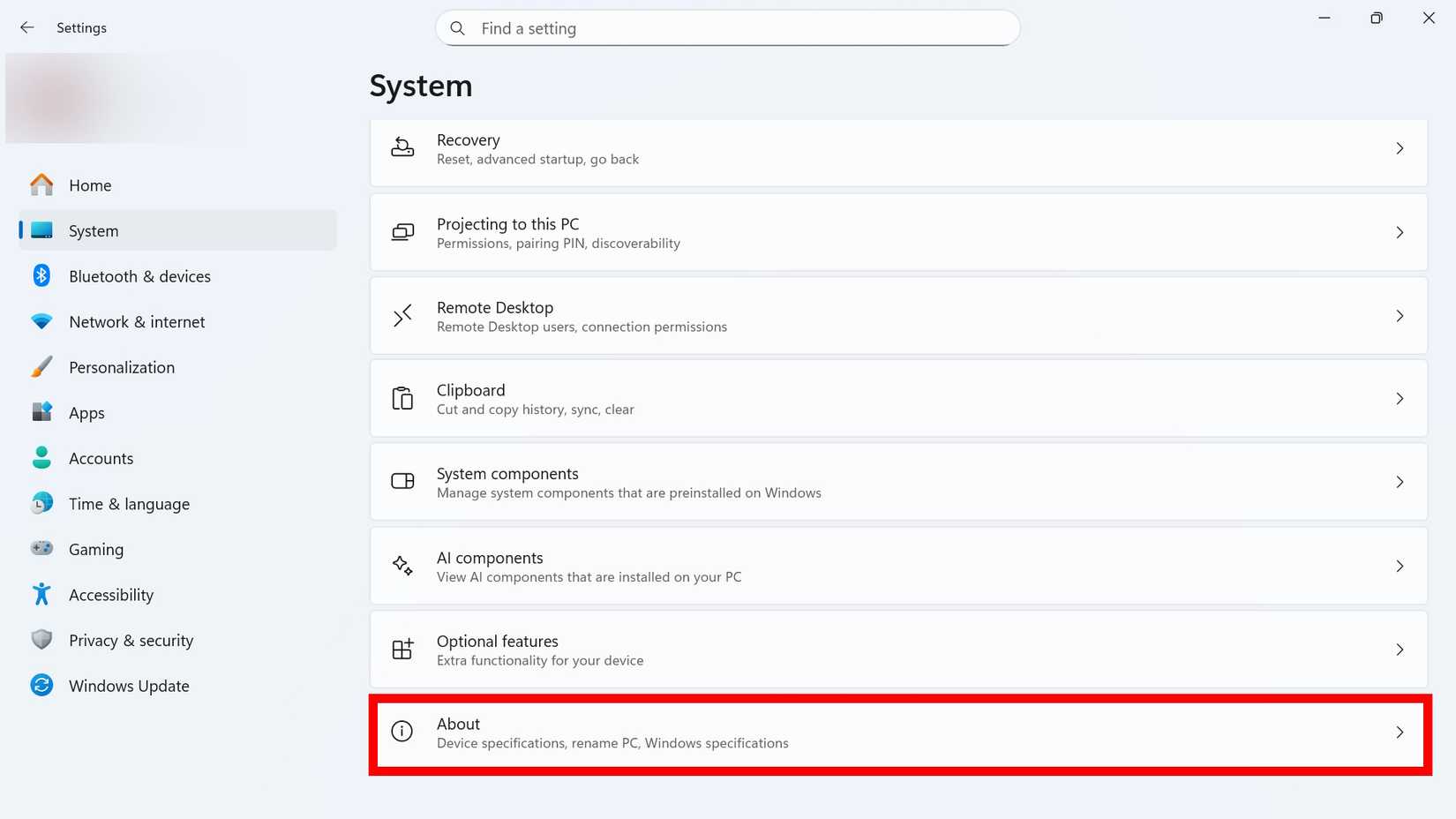Select the Network & internet globe icon

[x=41, y=321]
